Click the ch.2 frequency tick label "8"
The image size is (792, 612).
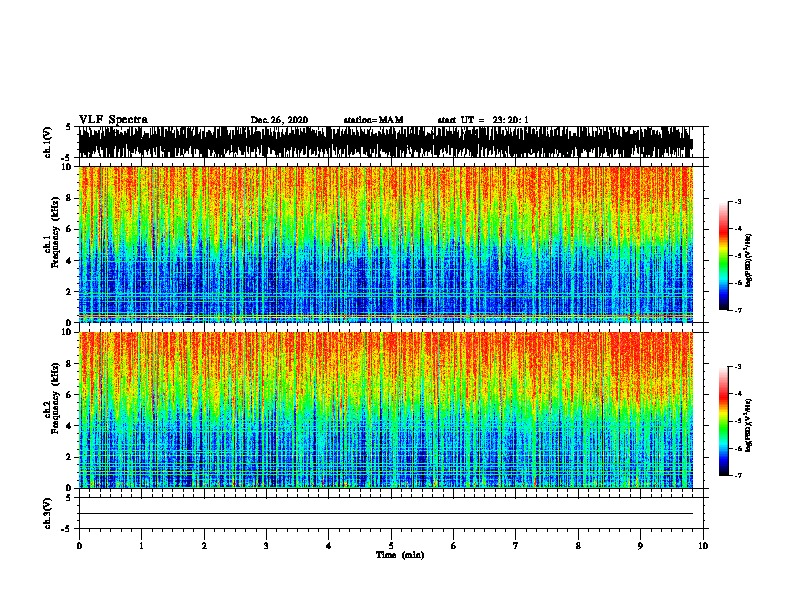tap(69, 364)
